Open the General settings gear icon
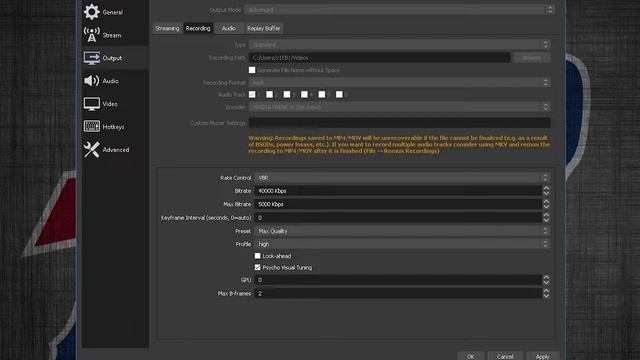Image resolution: width=640 pixels, height=360 pixels. (91, 12)
